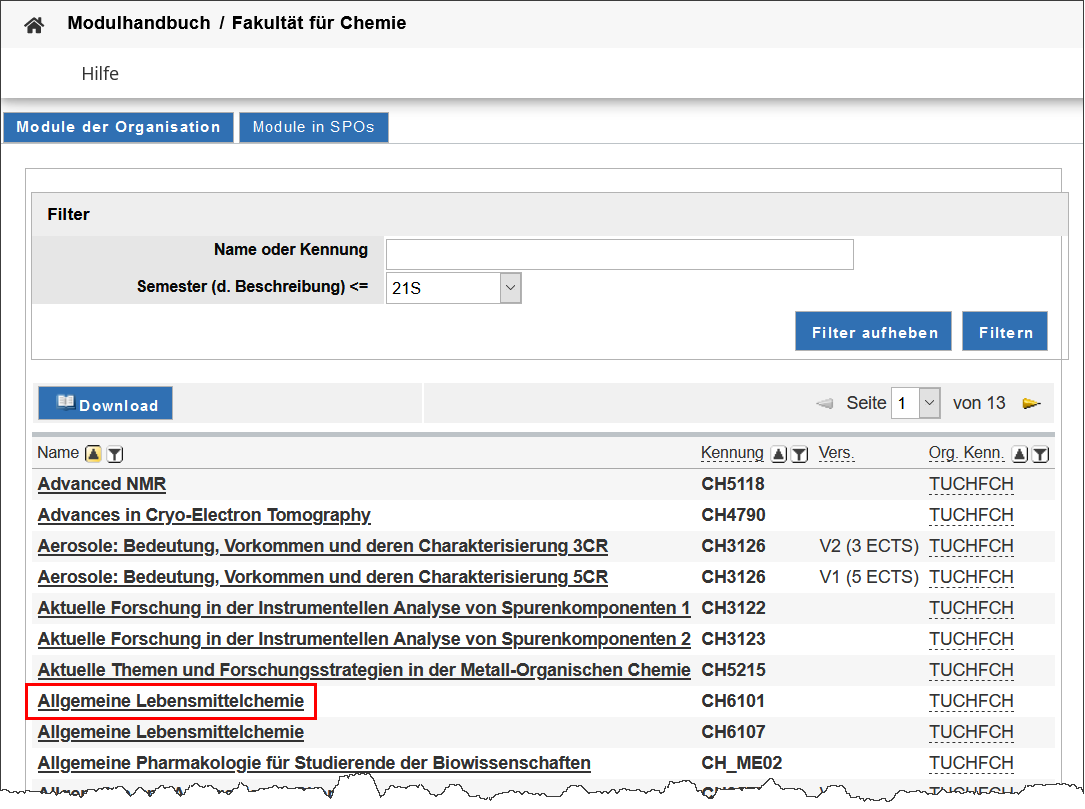
Task: Switch to Module in SPOs tab
Action: click(313, 128)
